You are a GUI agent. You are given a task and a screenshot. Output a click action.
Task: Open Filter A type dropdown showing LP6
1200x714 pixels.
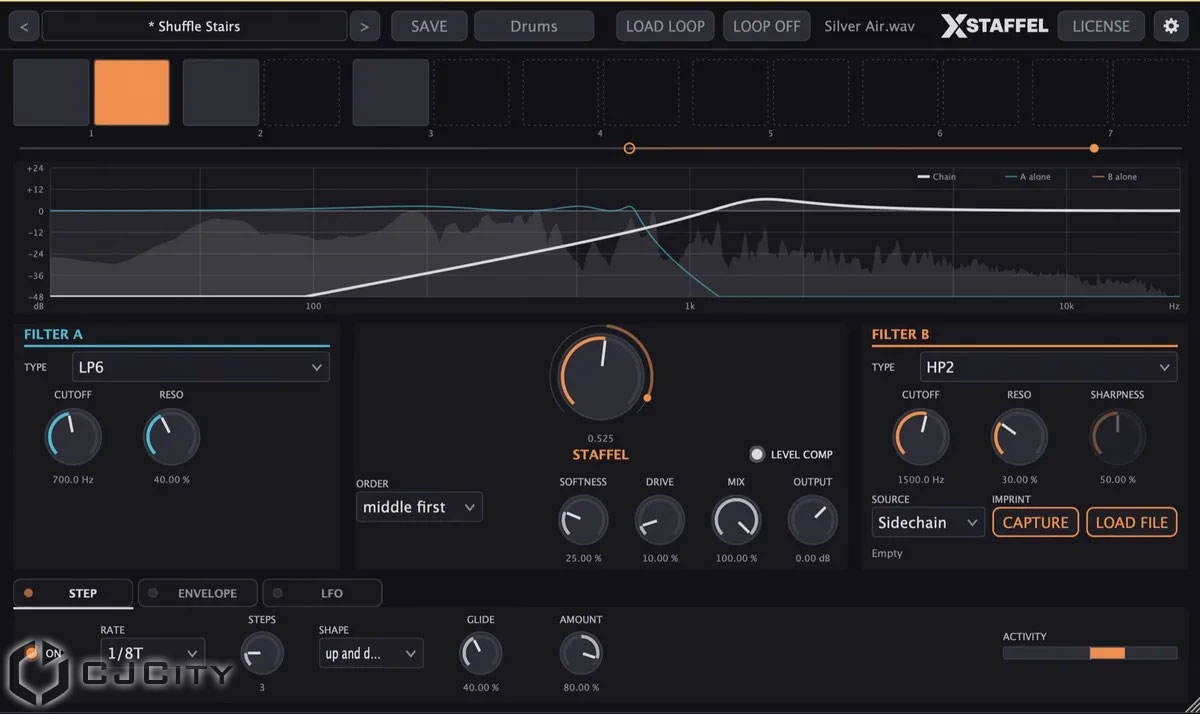click(201, 367)
